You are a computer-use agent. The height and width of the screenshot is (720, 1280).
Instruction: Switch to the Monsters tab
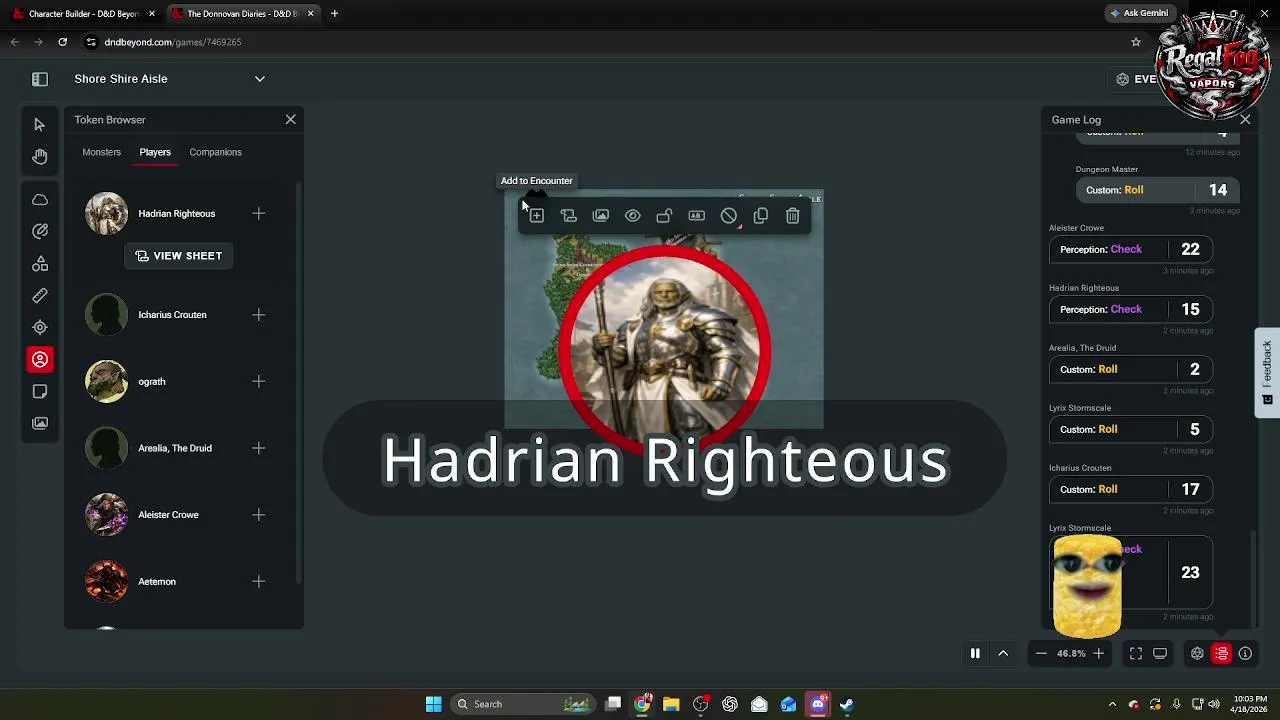coord(101,152)
